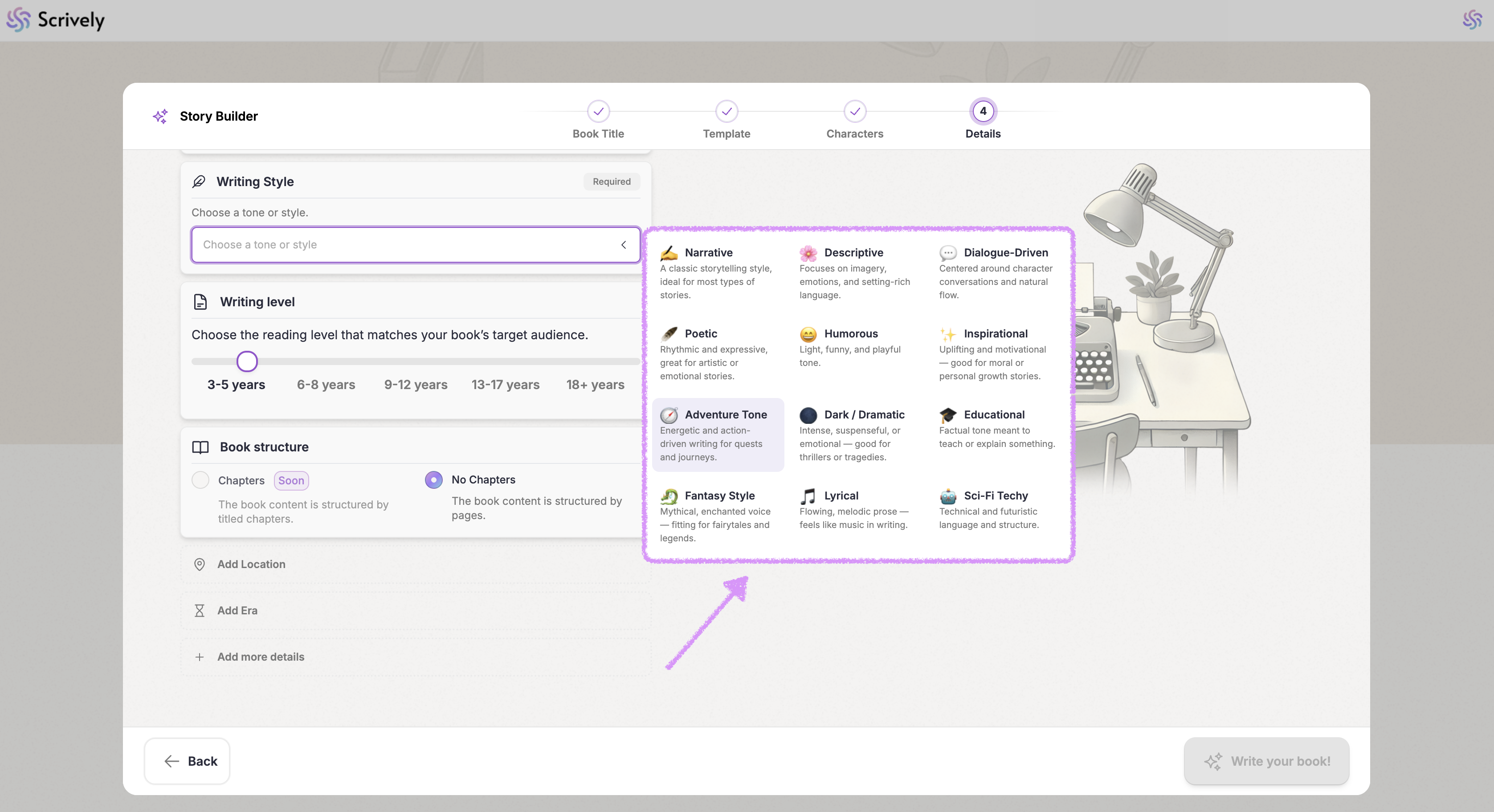Screen dimensions: 1494x812
Task: Set reading level slider to 9-12 years
Action: coord(416,361)
